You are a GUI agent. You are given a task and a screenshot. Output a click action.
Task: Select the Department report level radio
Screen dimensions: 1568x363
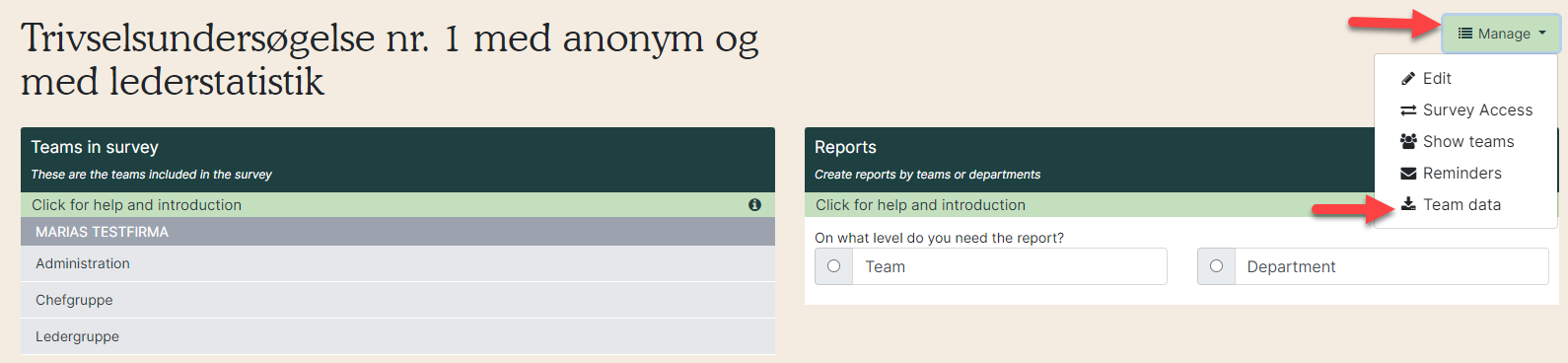(1216, 266)
